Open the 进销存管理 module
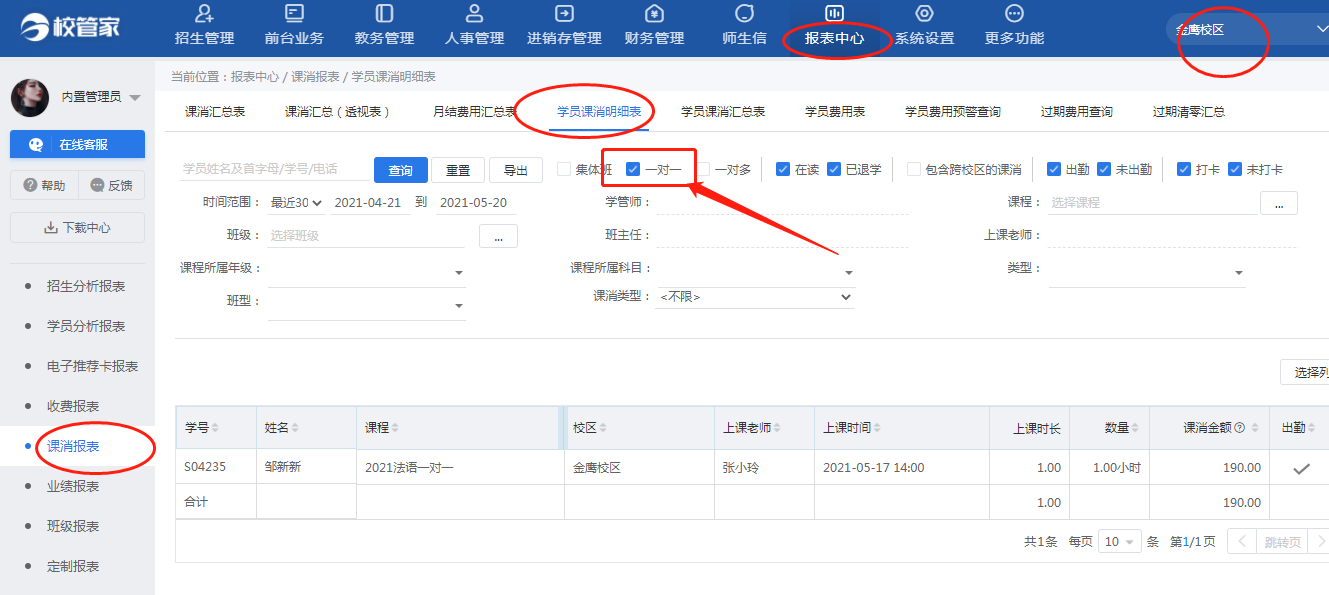1329x595 pixels. point(564,26)
